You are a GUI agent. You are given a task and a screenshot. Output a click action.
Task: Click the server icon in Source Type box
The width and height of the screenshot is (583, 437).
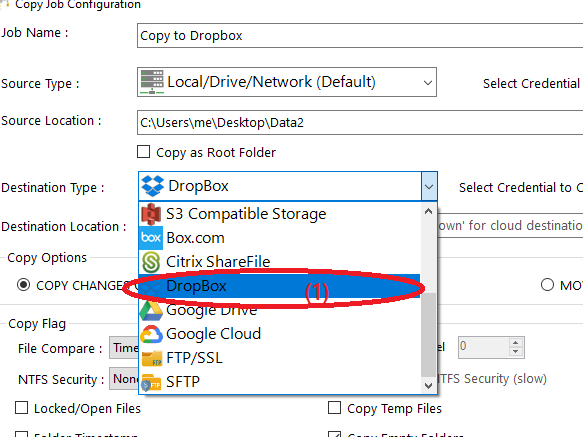(x=152, y=82)
